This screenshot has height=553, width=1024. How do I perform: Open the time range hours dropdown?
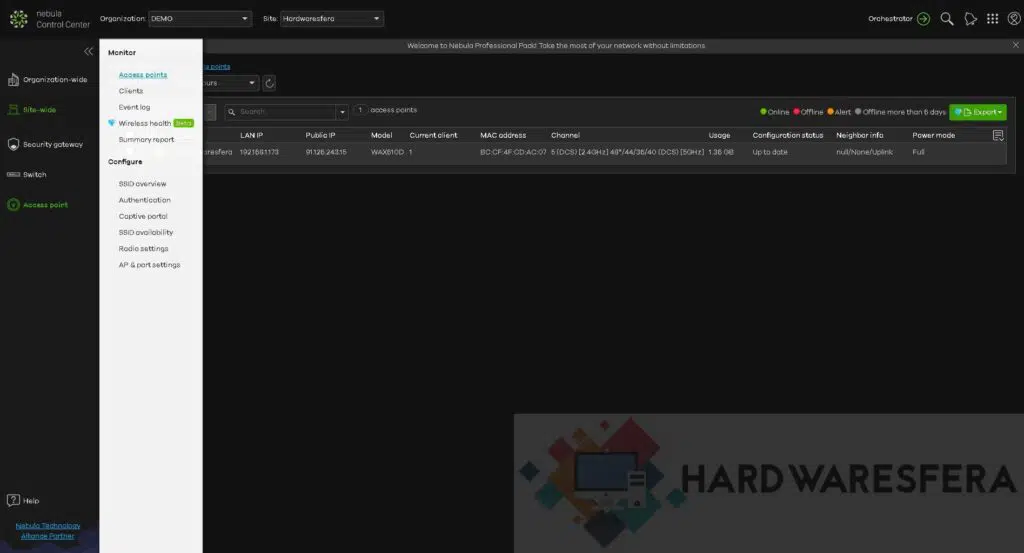pyautogui.click(x=231, y=83)
